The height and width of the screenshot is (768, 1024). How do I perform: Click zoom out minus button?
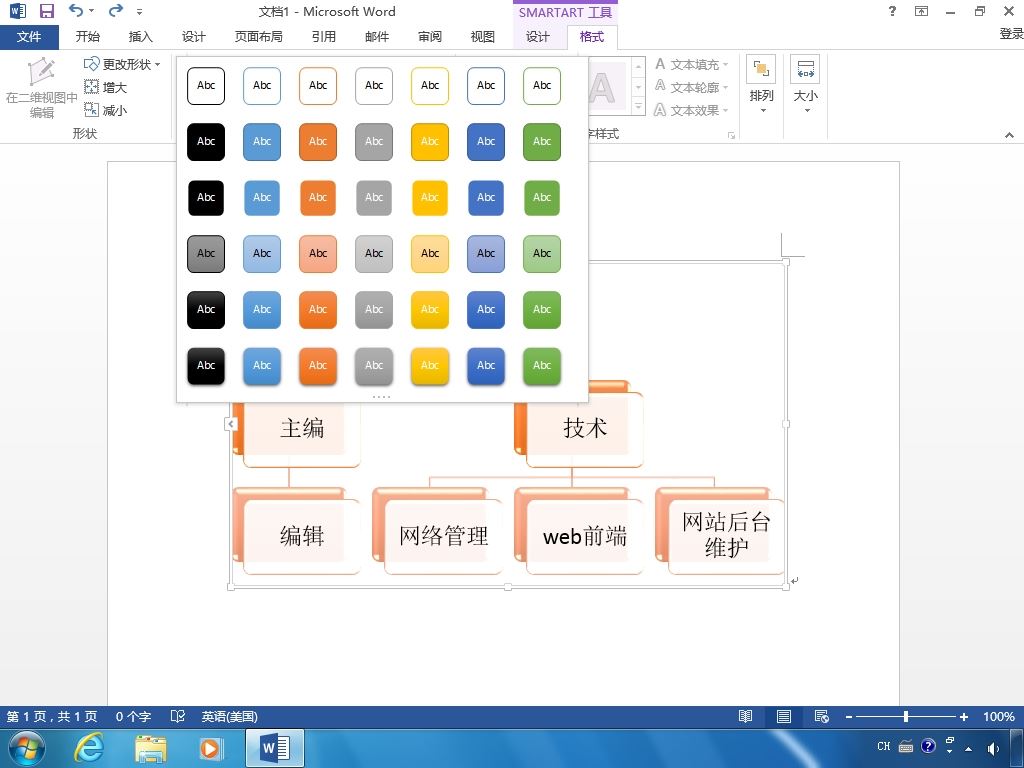coord(848,716)
